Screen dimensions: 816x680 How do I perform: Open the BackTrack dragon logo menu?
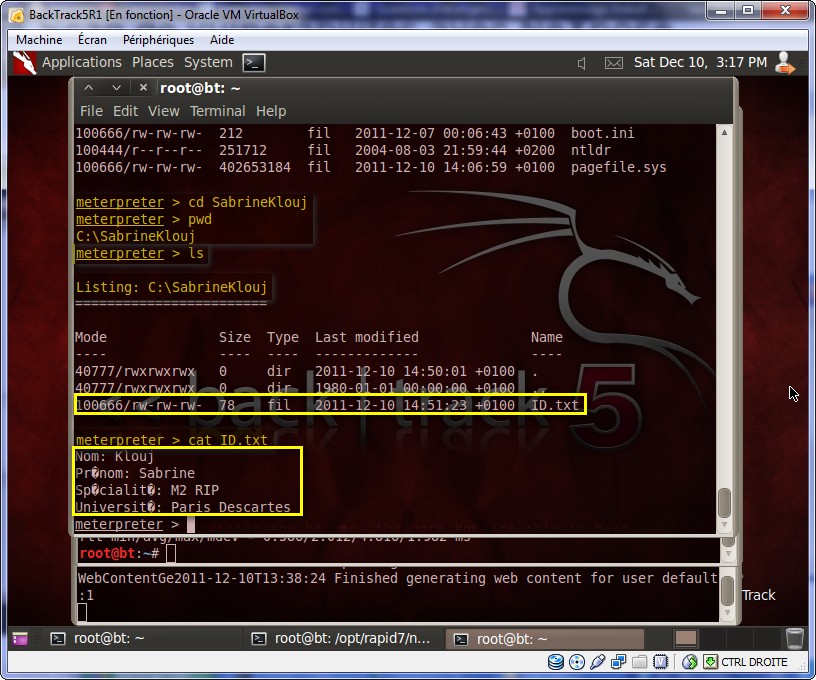(24, 63)
